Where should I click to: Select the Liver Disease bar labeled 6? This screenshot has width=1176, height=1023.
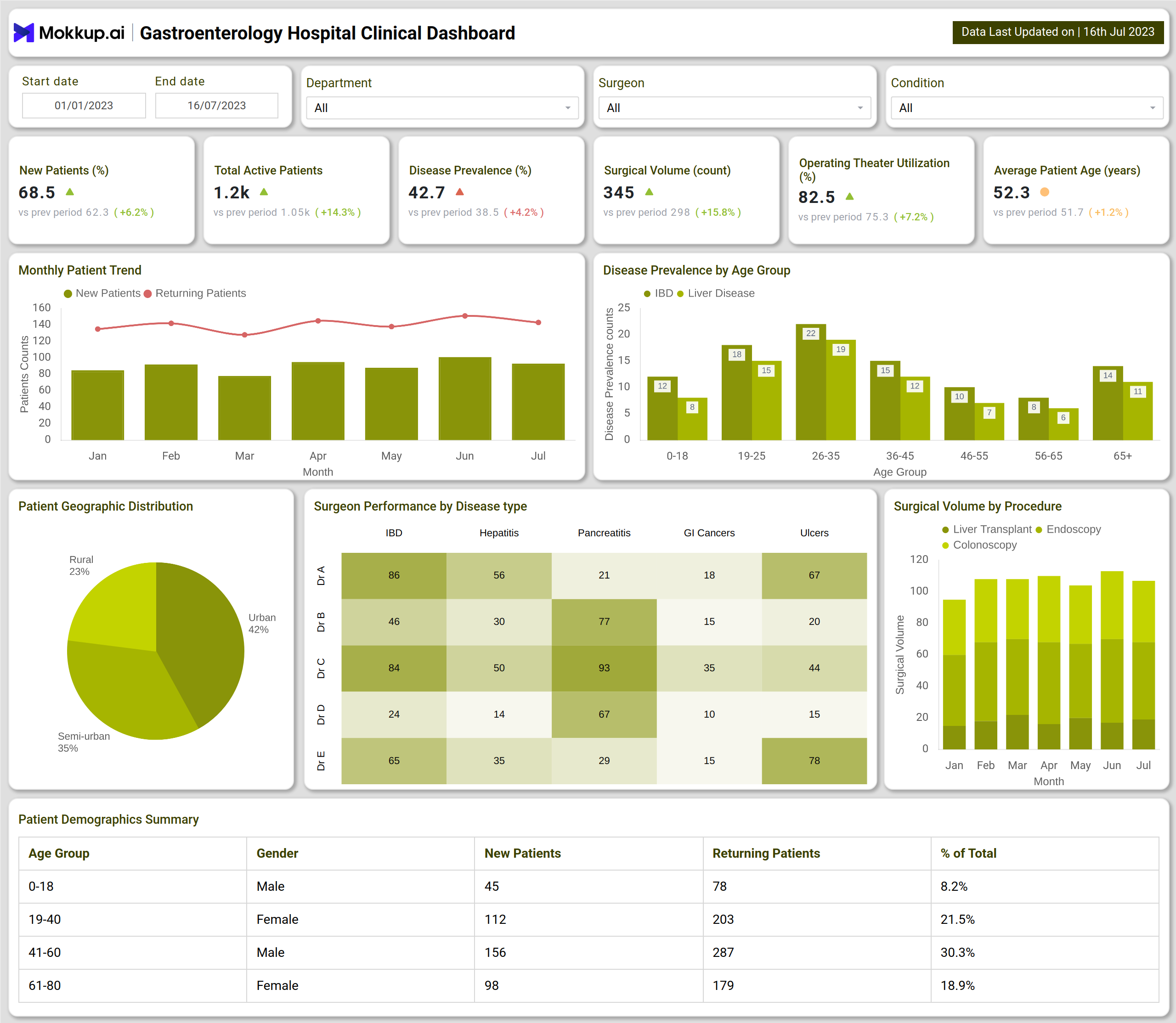click(x=1063, y=424)
